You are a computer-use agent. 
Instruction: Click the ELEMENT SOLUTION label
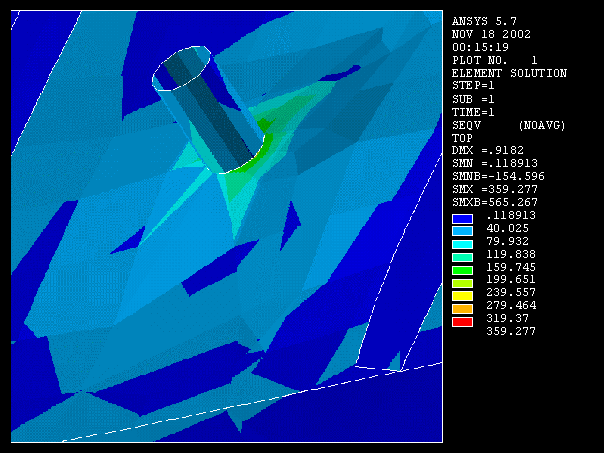[509, 73]
